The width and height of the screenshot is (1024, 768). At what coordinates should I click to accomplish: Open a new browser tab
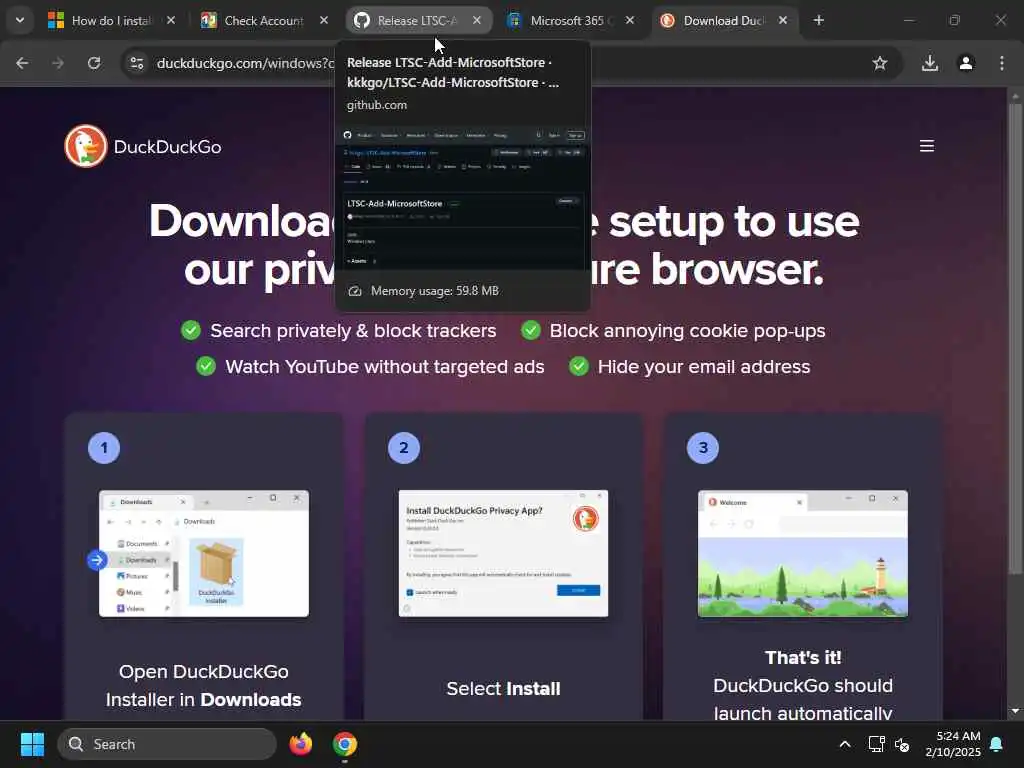coord(818,20)
